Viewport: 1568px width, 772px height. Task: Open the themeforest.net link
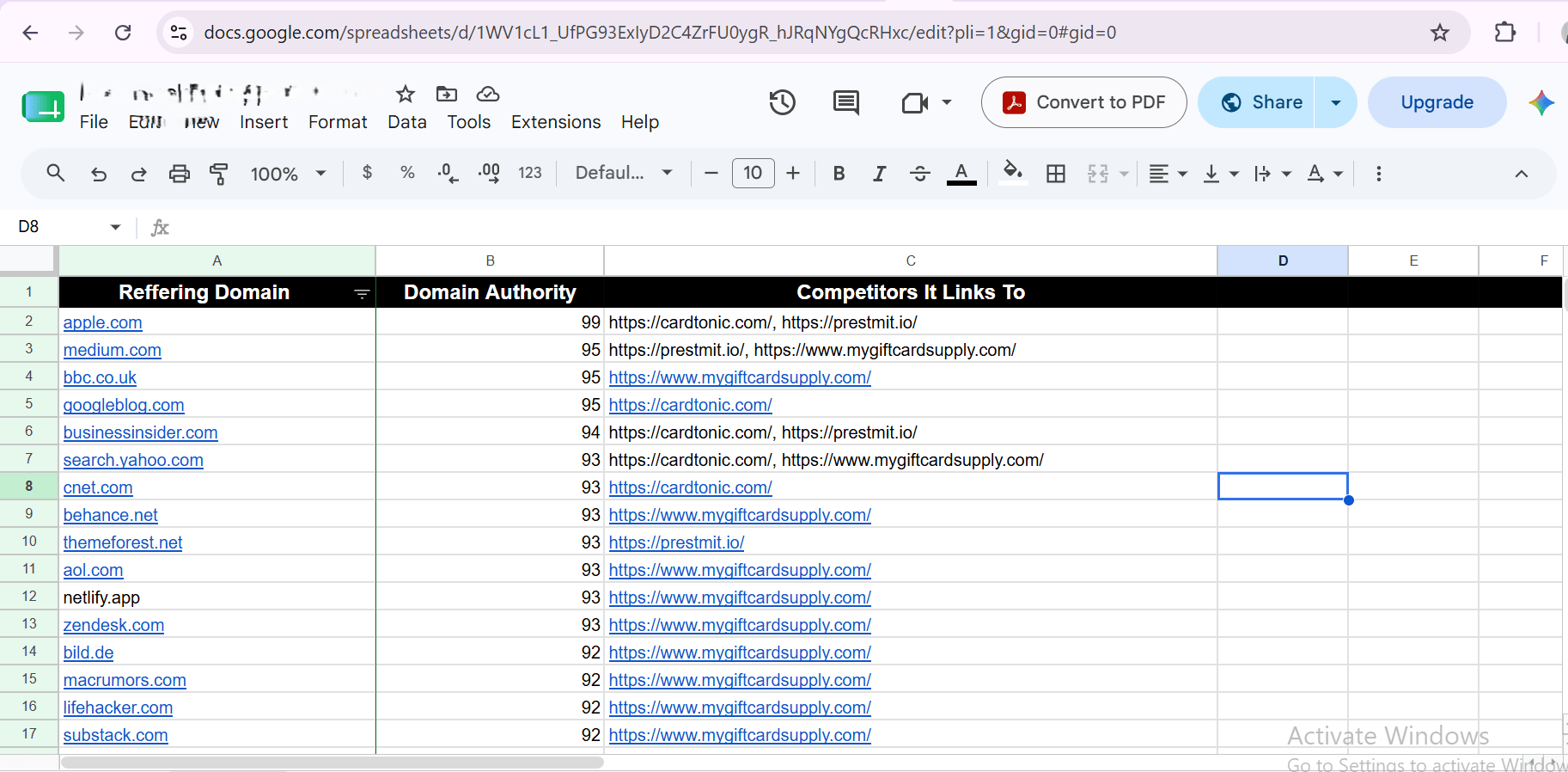[x=123, y=542]
